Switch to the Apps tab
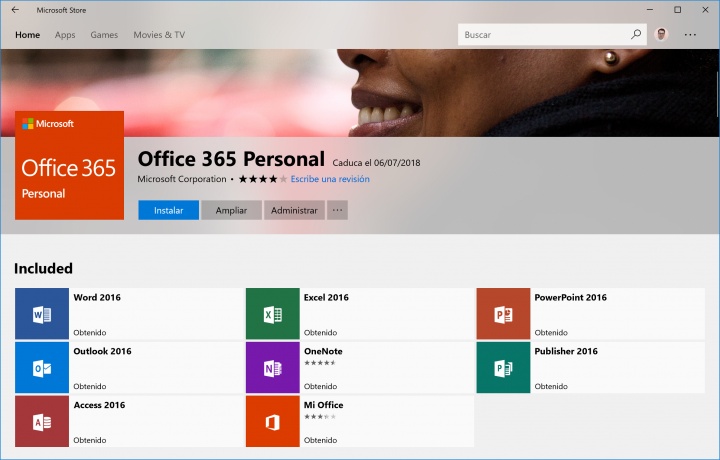Viewport: 720px width, 460px height. pos(65,35)
